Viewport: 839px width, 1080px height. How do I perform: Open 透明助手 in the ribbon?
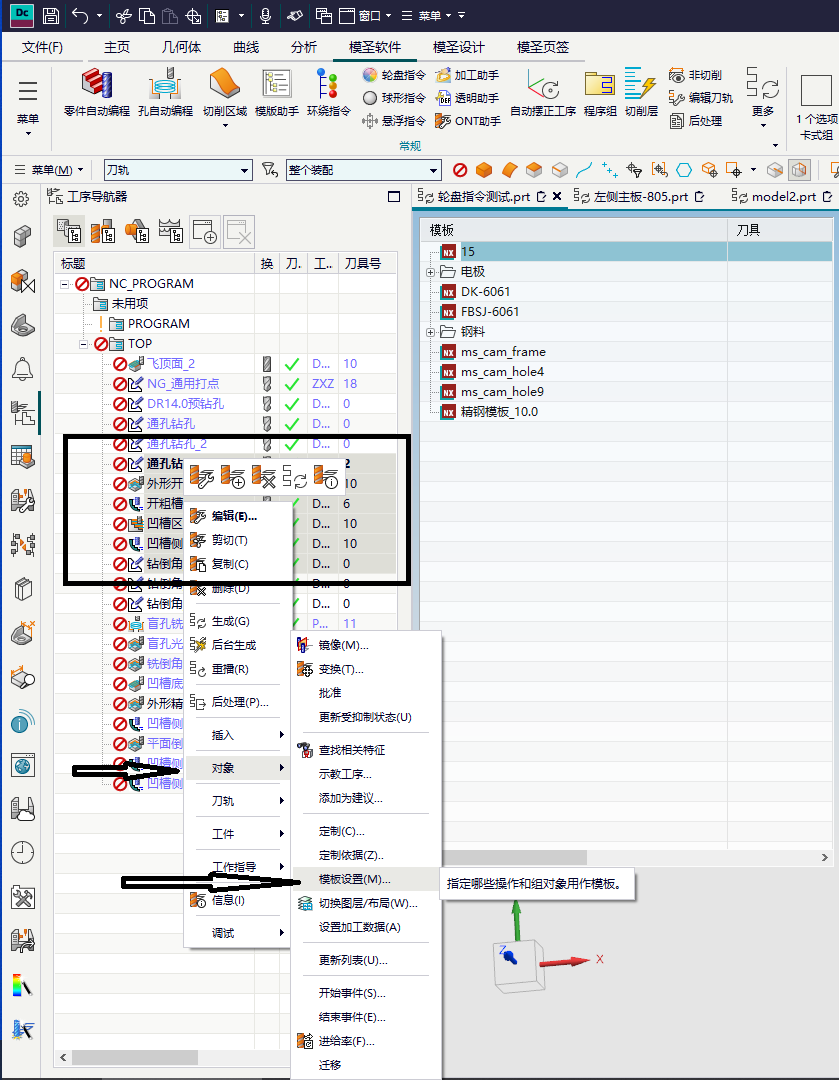pyautogui.click(x=467, y=98)
